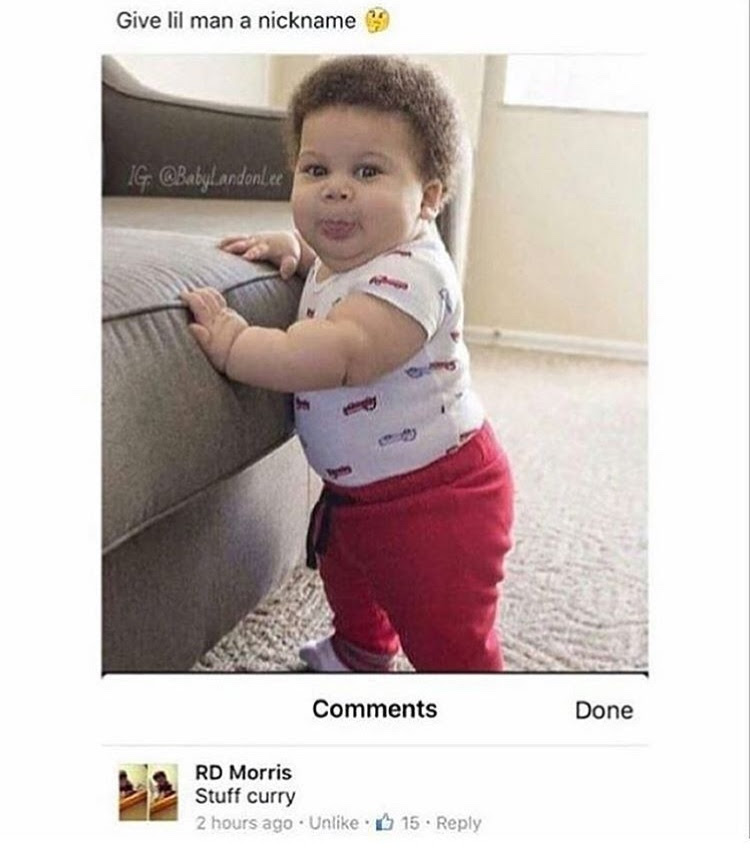This screenshot has height=854, width=750.
Task: Click the thumbs-up like icon
Action: click(x=385, y=821)
